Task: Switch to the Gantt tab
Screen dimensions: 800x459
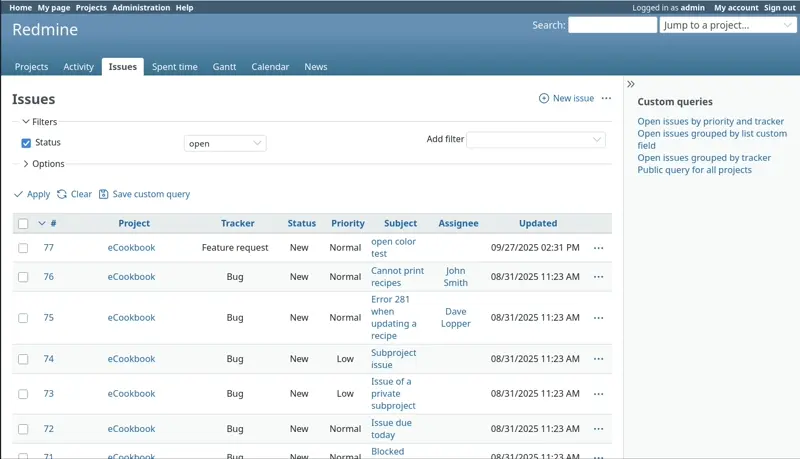Action: (x=224, y=67)
